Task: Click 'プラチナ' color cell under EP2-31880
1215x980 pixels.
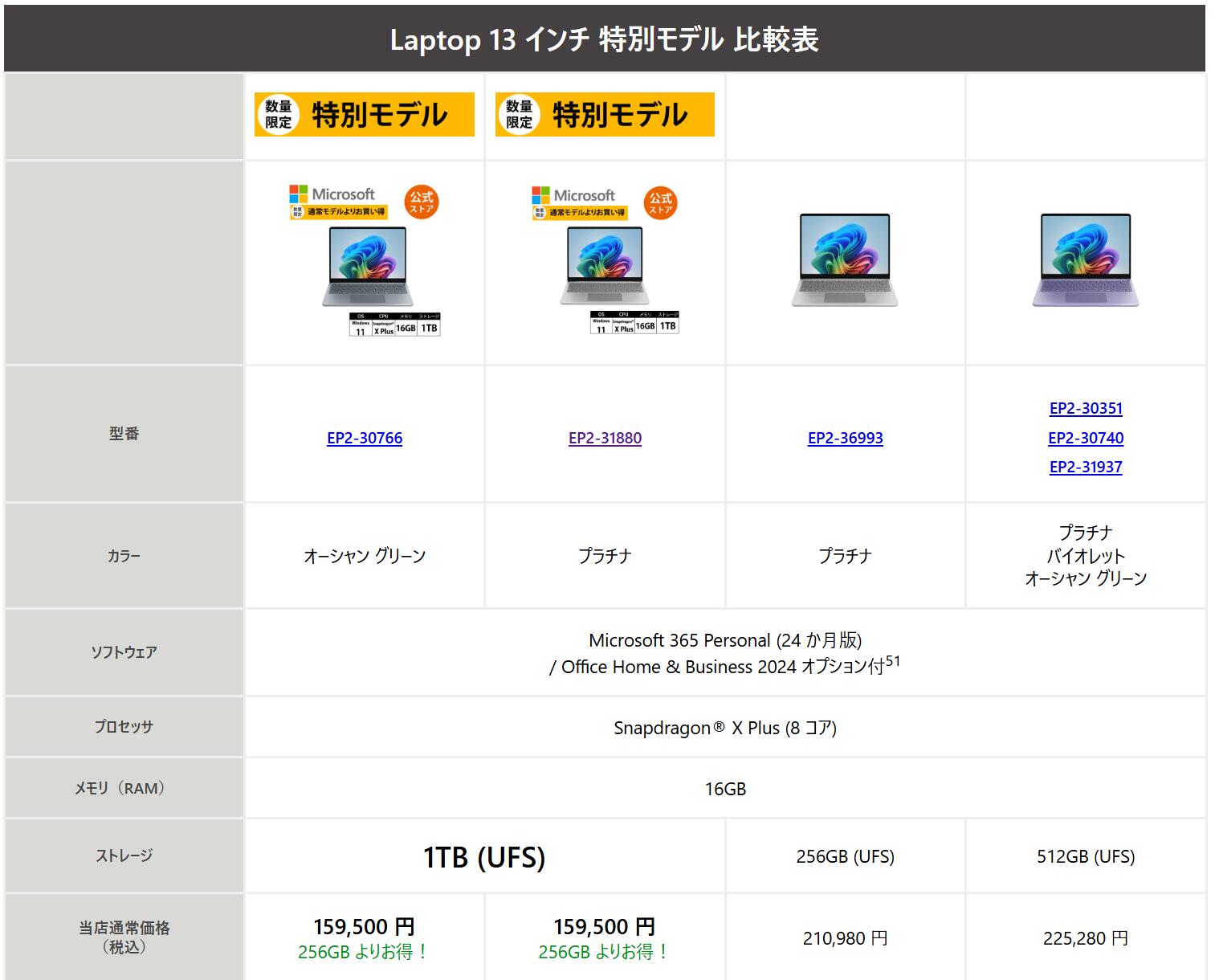Action: coord(605,556)
